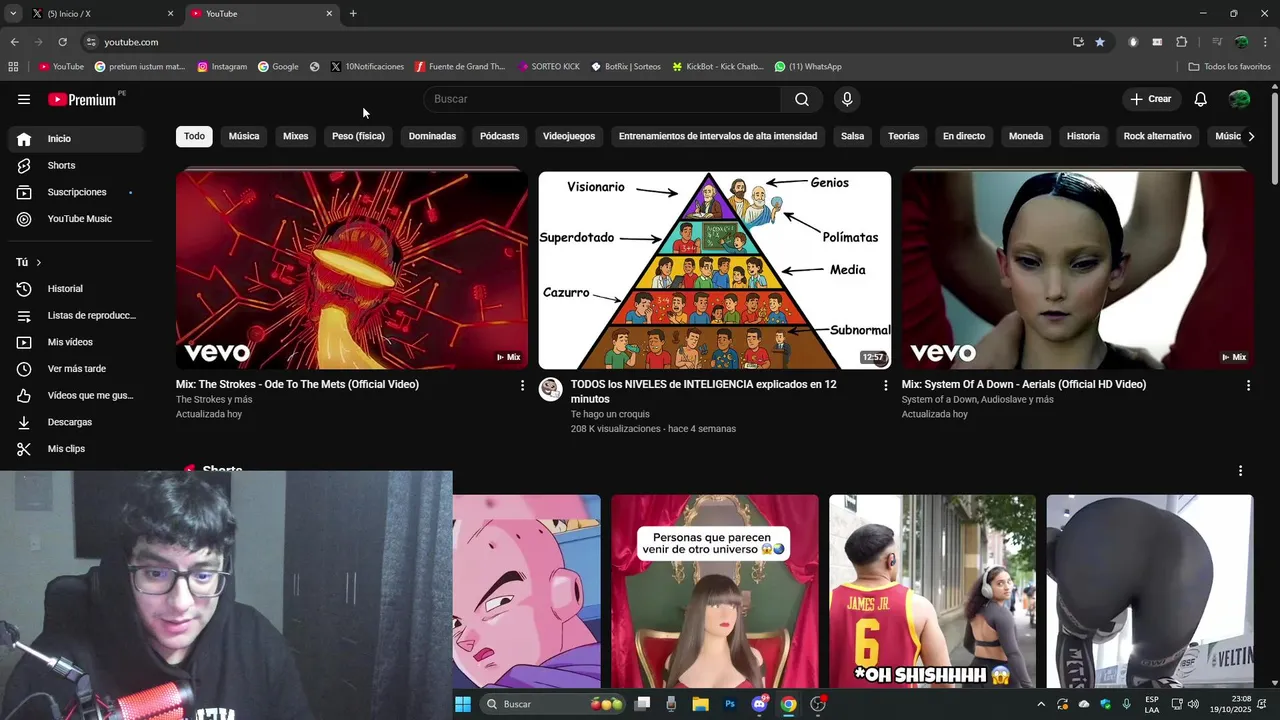Open Photoshop from the taskbar
This screenshot has width=1280, height=720.
(730, 704)
